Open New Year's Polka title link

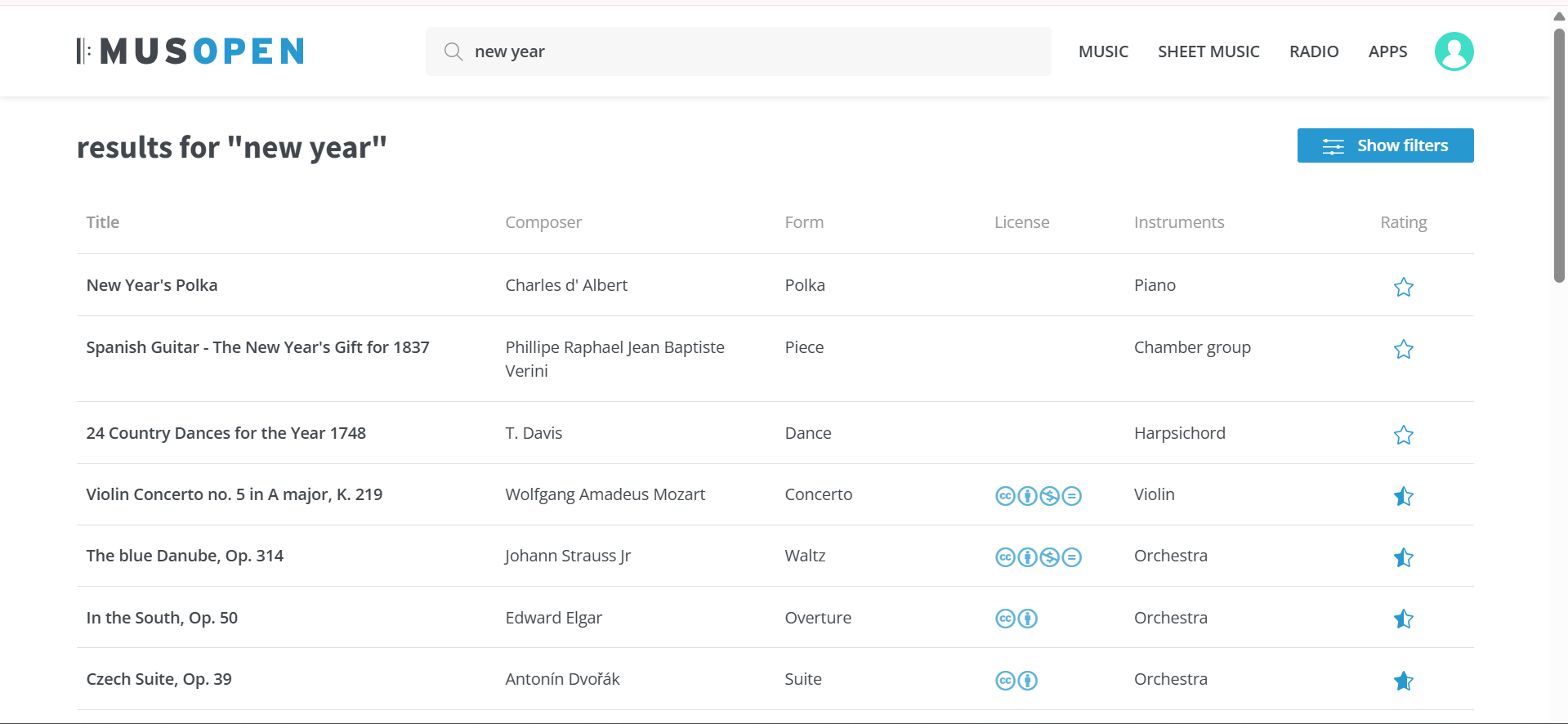point(152,285)
